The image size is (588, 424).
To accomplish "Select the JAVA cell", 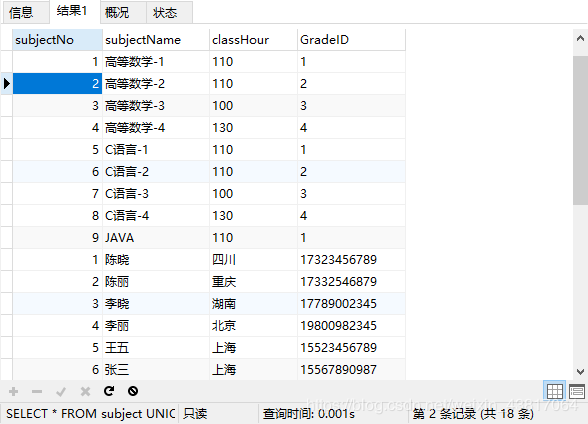I will coord(156,238).
